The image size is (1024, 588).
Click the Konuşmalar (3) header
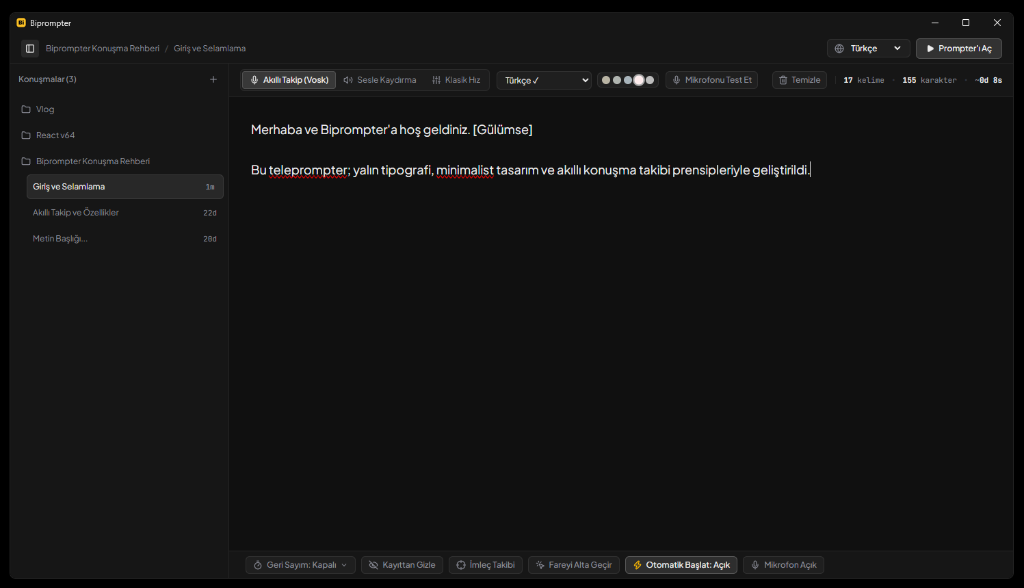tap(47, 79)
